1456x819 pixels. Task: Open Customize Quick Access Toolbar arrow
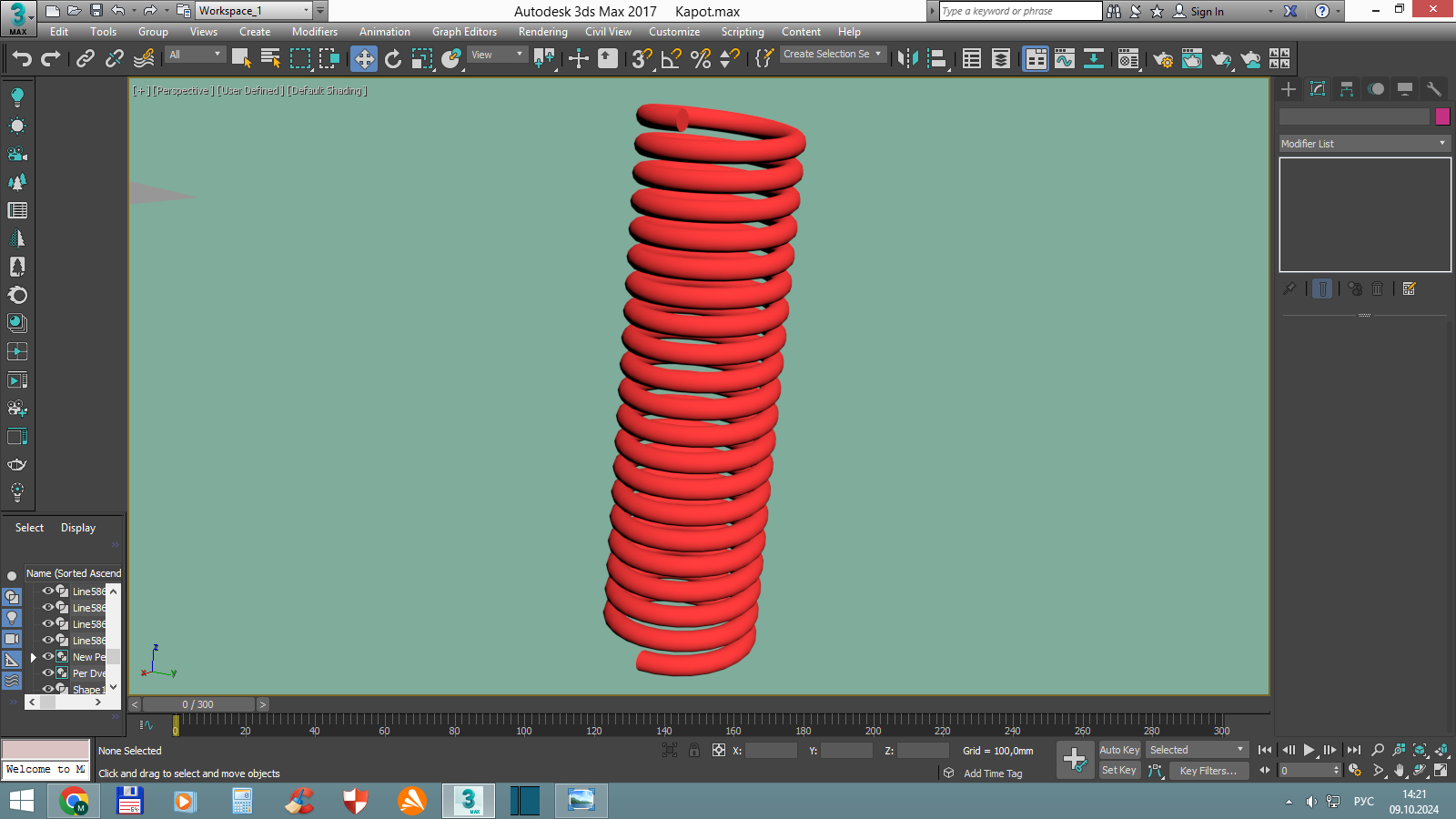click(x=320, y=11)
